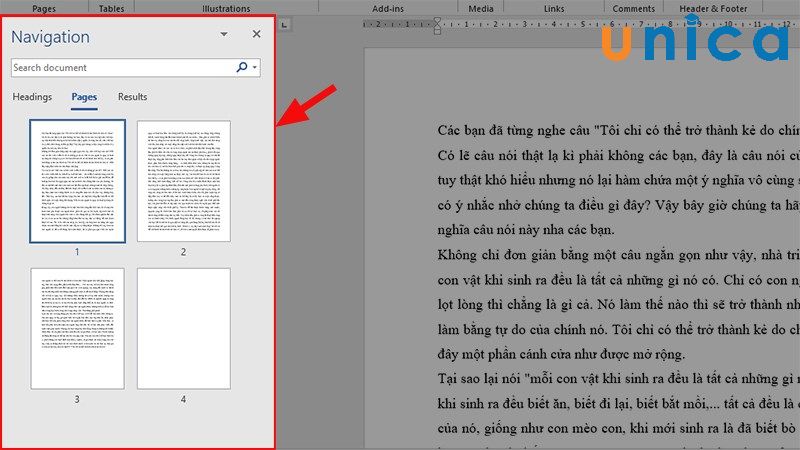Switch to the Headings tab
The image size is (800, 450).
pos(32,97)
